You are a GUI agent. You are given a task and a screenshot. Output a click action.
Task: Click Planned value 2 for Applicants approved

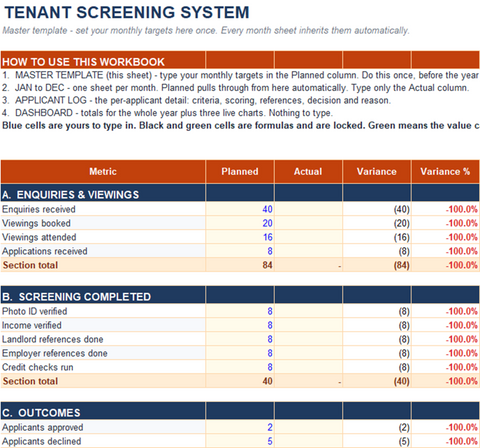click(240, 427)
